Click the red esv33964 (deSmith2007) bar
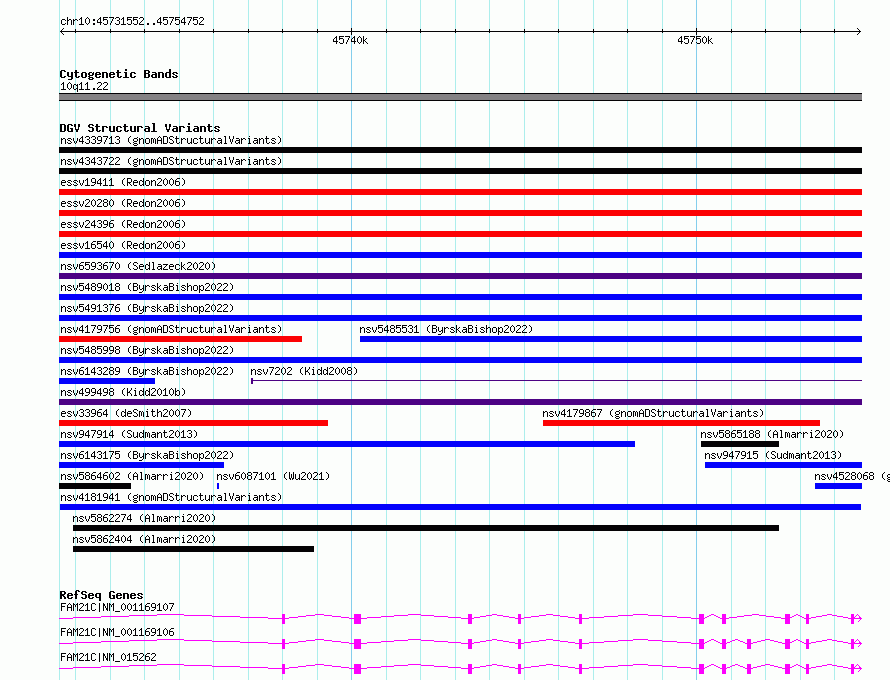 point(194,423)
